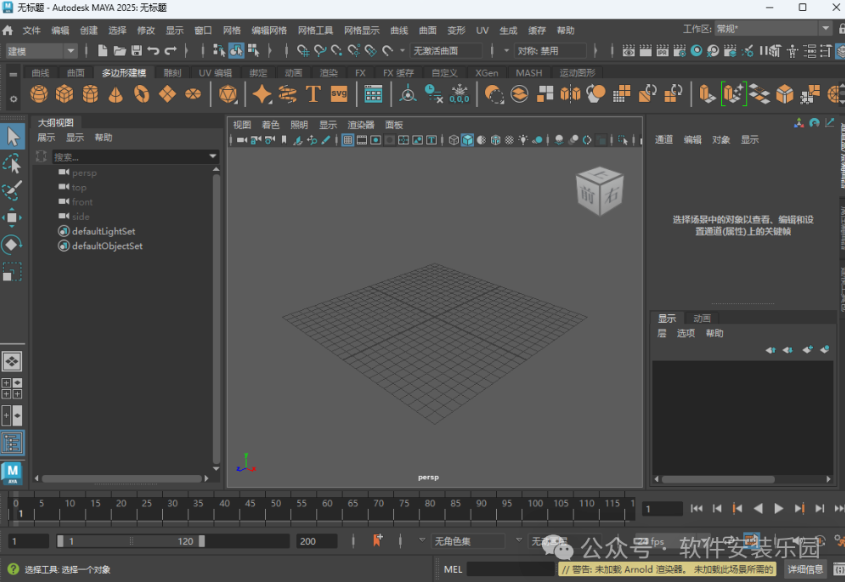
Task: Open the 工作区 常规 workspace dropdown
Action: (x=772, y=29)
